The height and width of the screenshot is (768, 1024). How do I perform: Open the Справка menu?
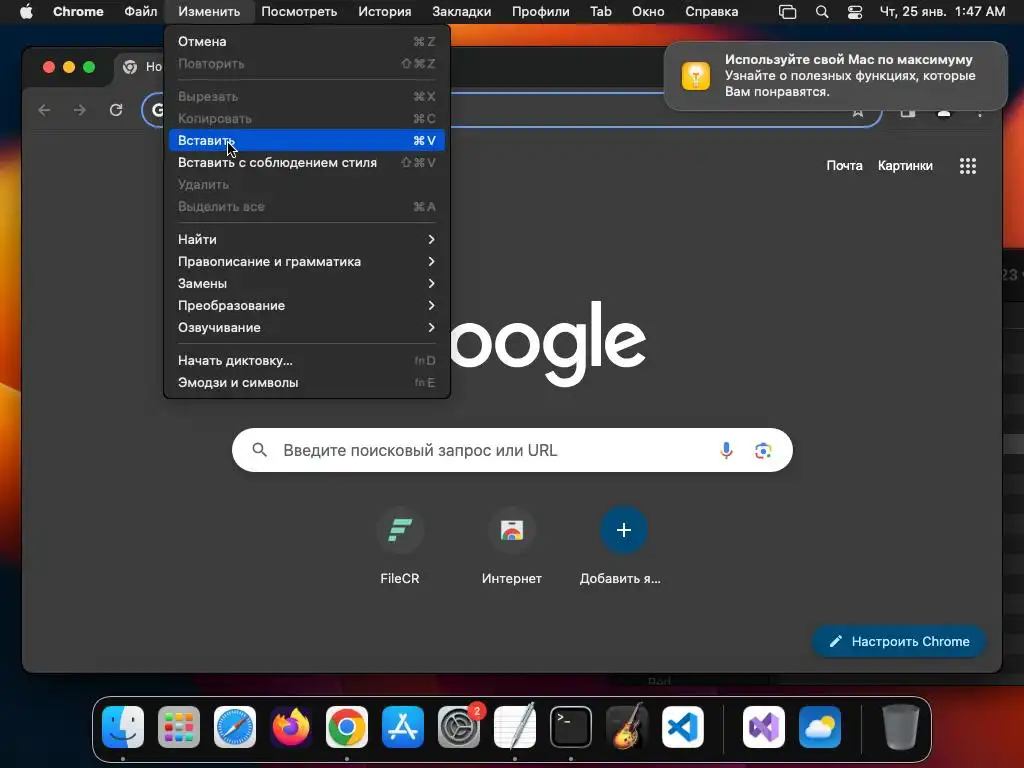[712, 12]
